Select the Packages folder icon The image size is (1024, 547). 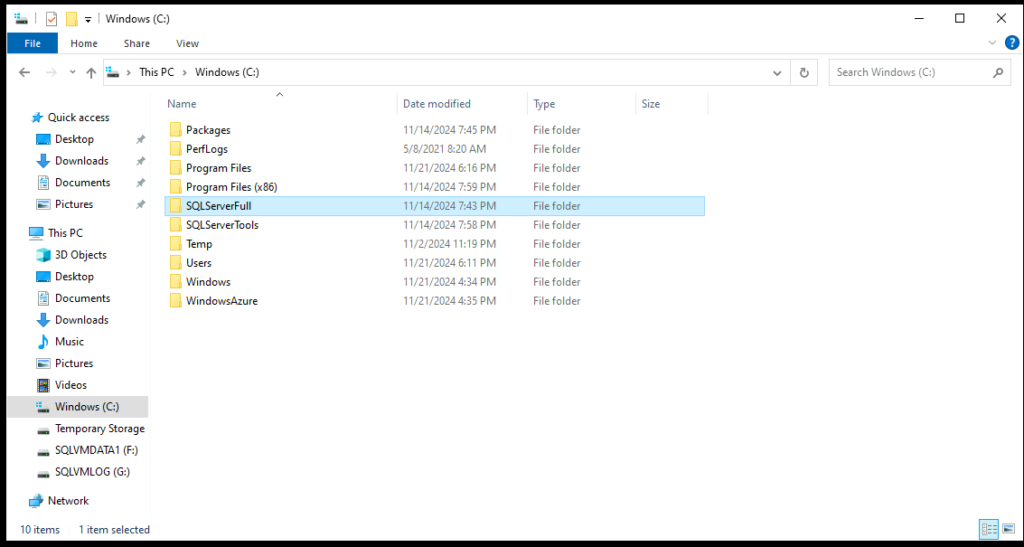(x=175, y=130)
